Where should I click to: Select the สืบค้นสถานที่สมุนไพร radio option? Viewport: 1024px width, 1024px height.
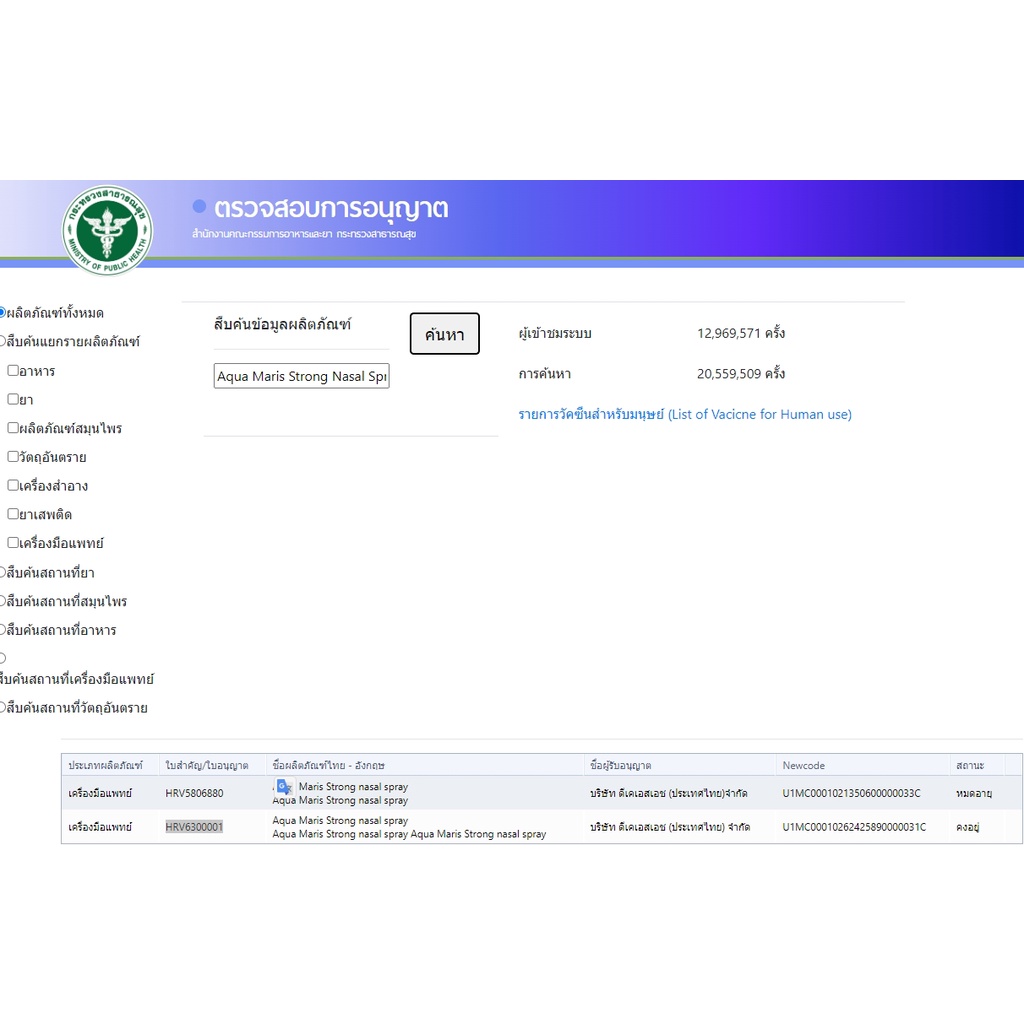(2, 601)
